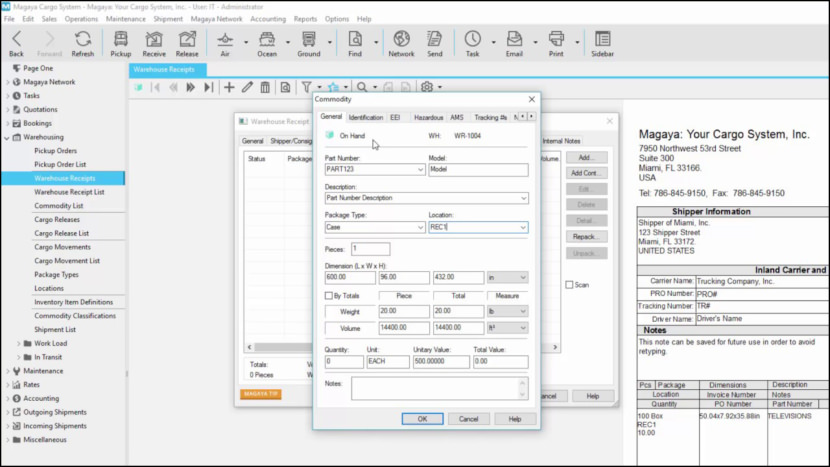This screenshot has width=830, height=467.
Task: Go to last record arrow icon
Action: pyautogui.click(x=209, y=87)
